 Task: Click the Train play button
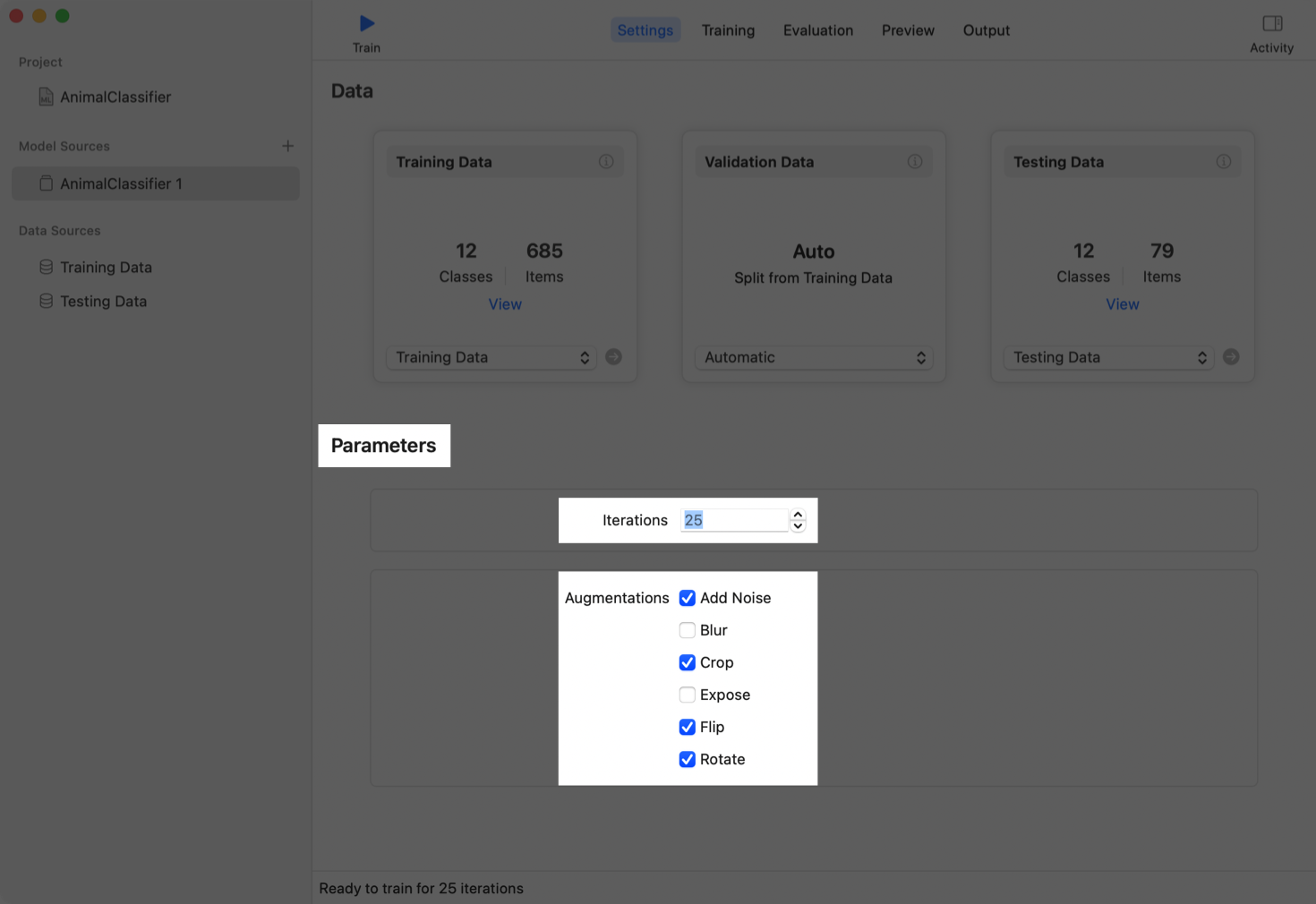366,24
